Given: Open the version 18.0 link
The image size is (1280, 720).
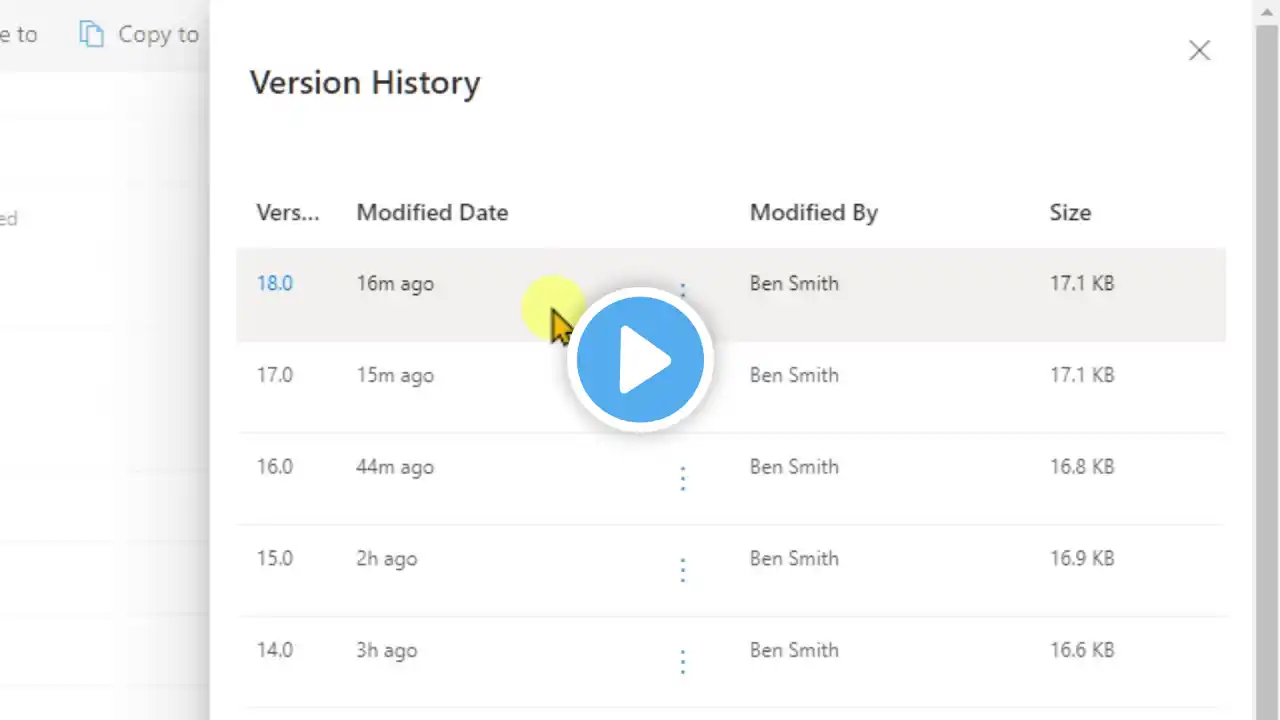Looking at the screenshot, I should pyautogui.click(x=275, y=283).
